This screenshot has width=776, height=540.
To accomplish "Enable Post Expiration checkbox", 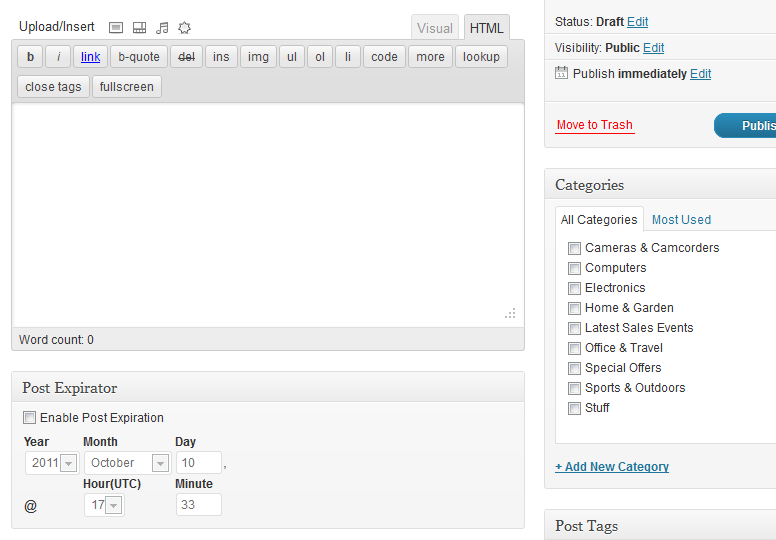I will point(29,418).
